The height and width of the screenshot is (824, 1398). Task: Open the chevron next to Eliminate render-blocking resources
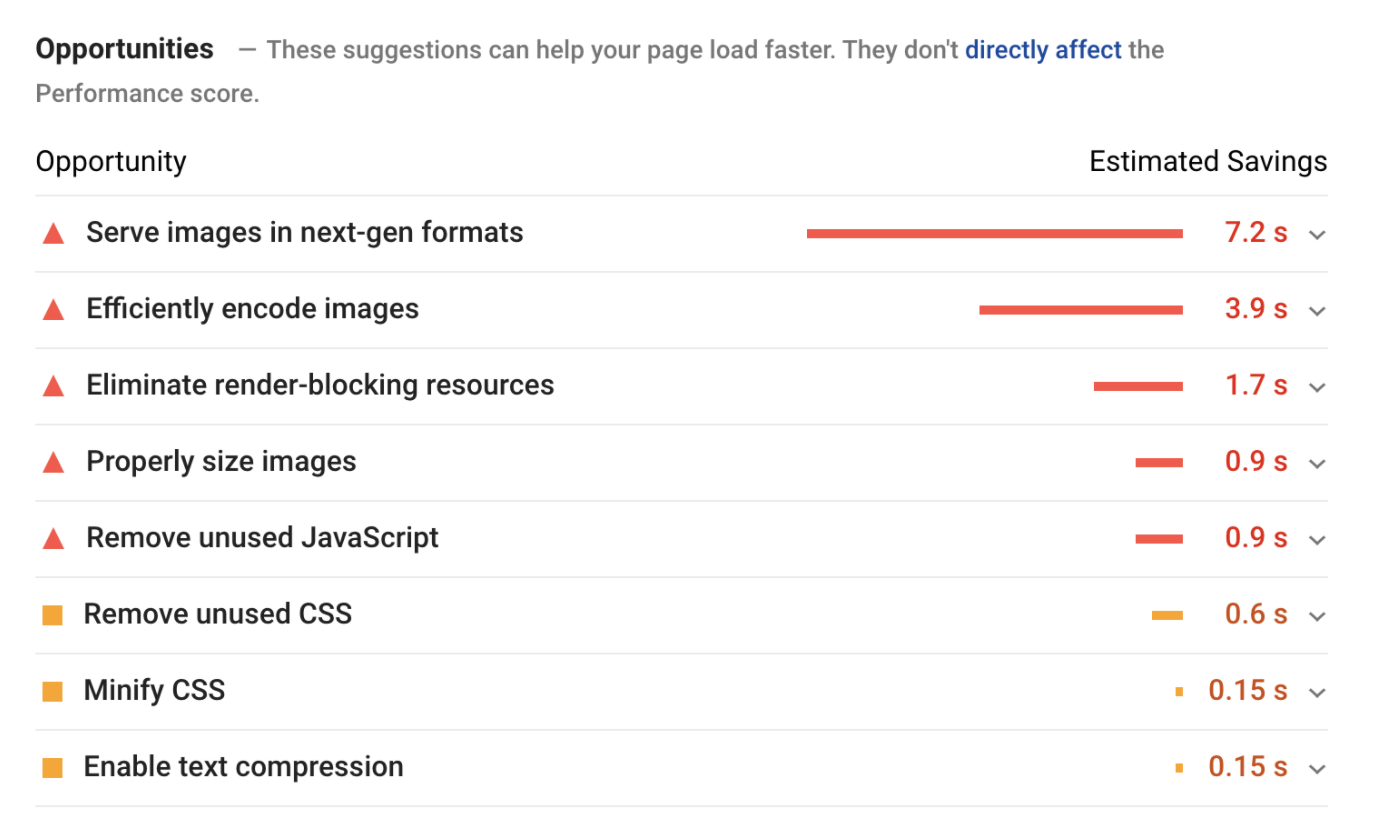(x=1316, y=386)
